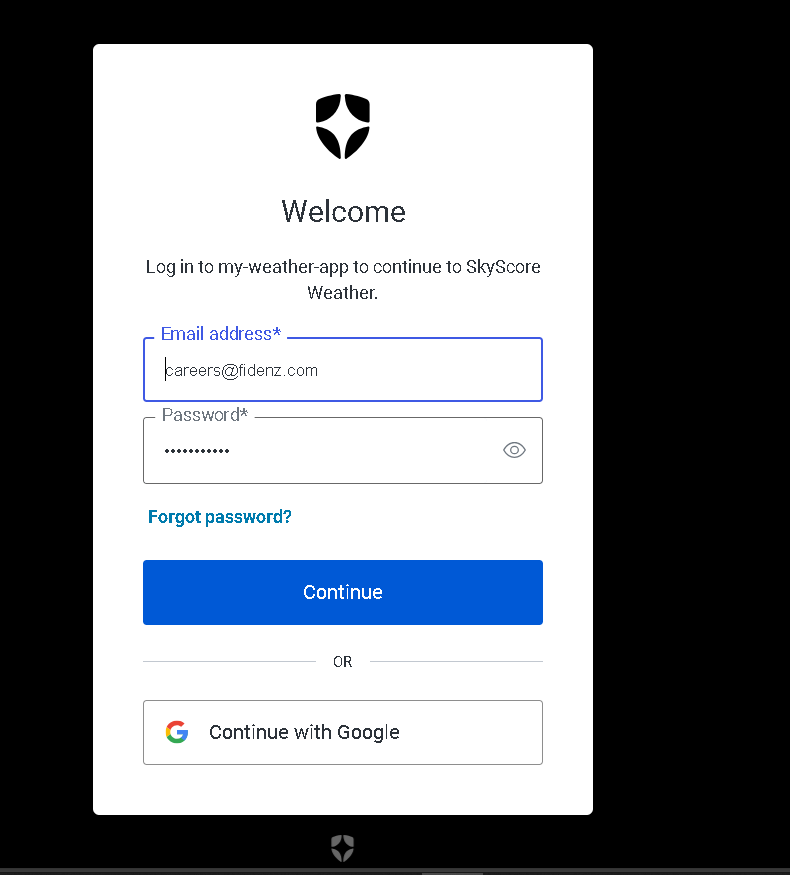Focus the Email address input field
Screen dimensions: 790x875
click(343, 369)
